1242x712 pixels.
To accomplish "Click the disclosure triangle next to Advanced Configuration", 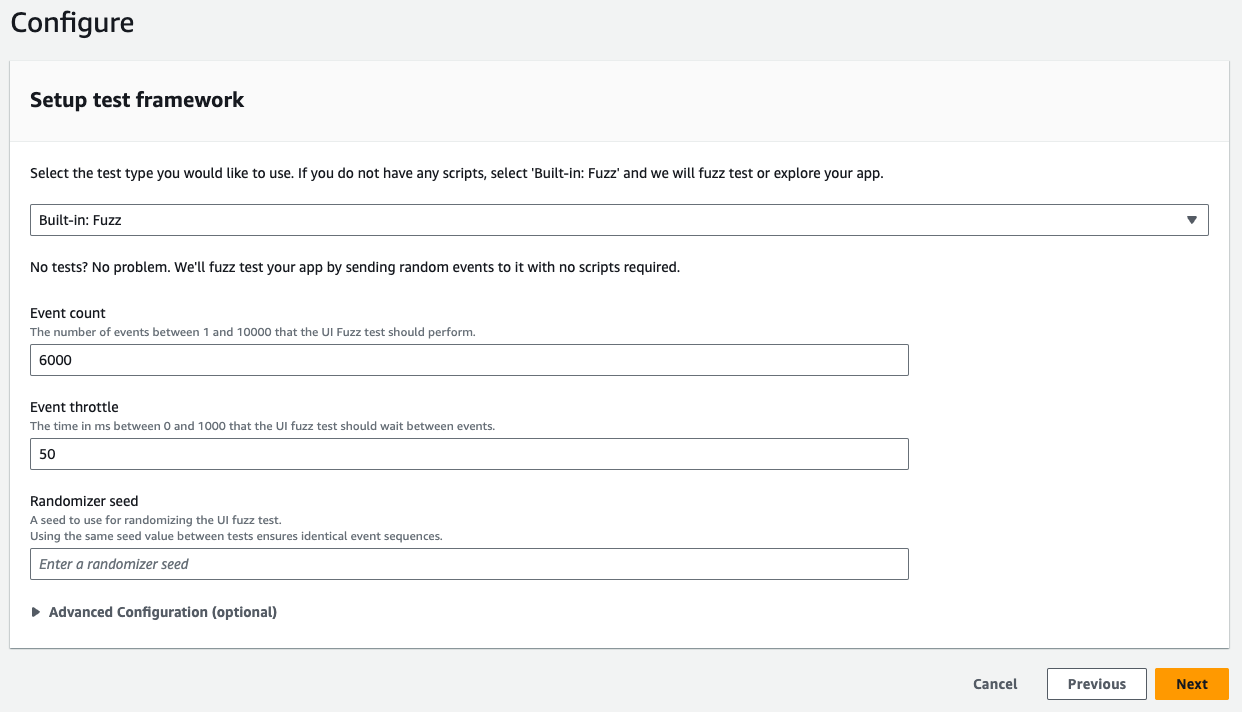I will [36, 611].
